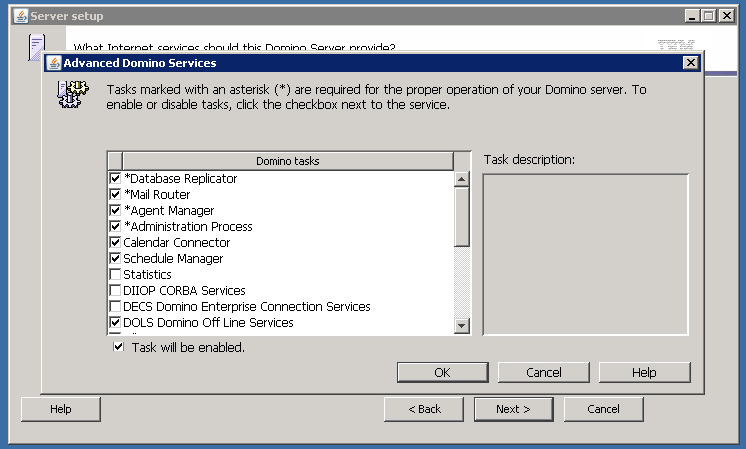This screenshot has height=449, width=746.
Task: Open Help in Advanced Domino Services dialog
Action: click(644, 372)
